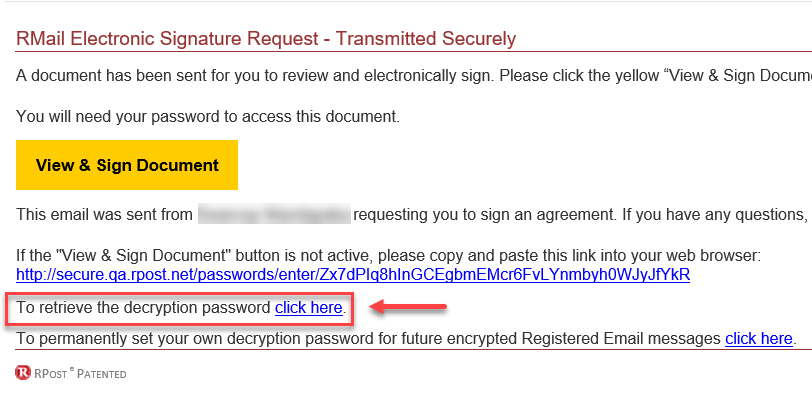Screen dimensions: 812x393
Task: Click the "button is not active" instruction line
Action: [x=388, y=255]
